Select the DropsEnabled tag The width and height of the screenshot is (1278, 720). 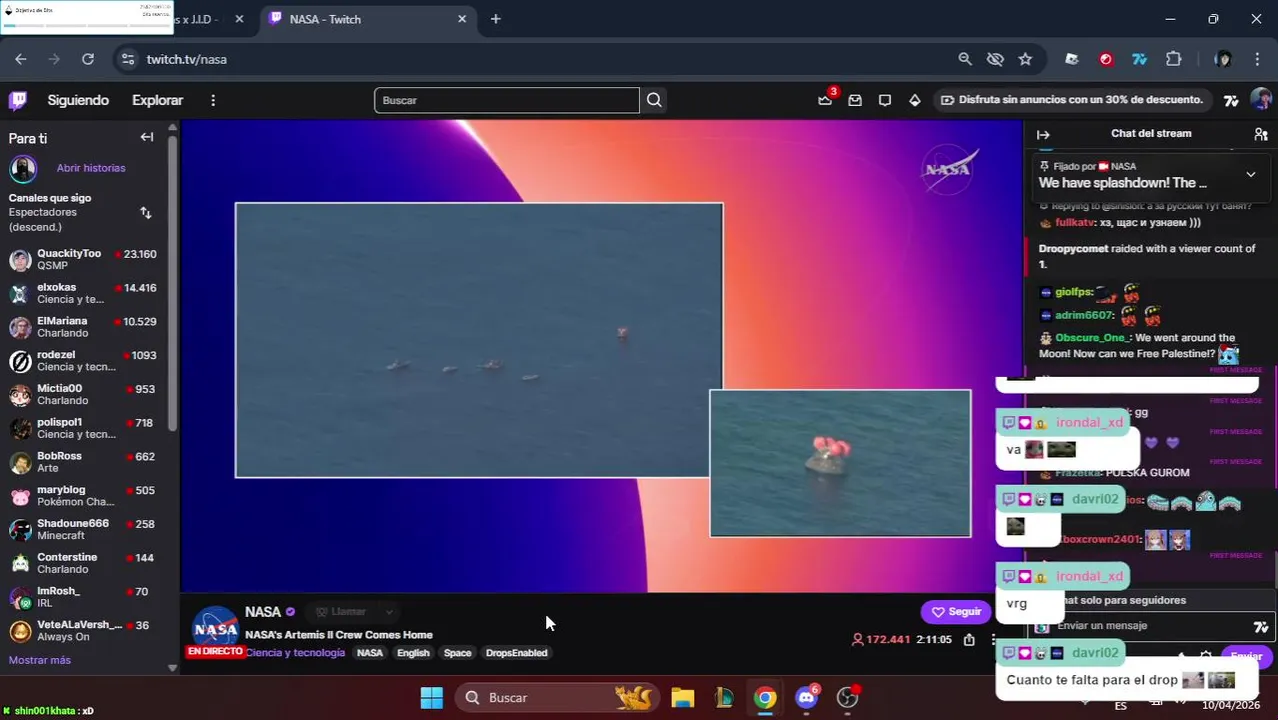click(x=516, y=653)
